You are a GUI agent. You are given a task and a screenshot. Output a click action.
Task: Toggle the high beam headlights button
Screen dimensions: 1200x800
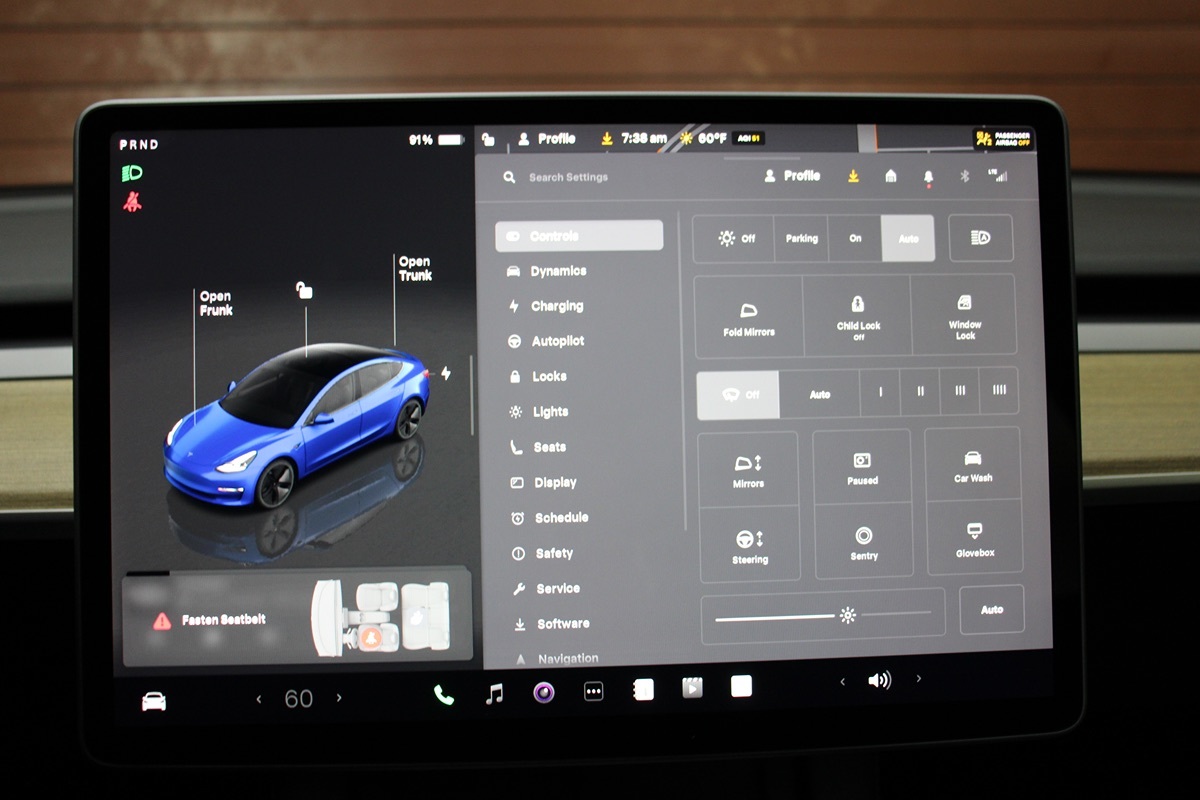(x=980, y=238)
